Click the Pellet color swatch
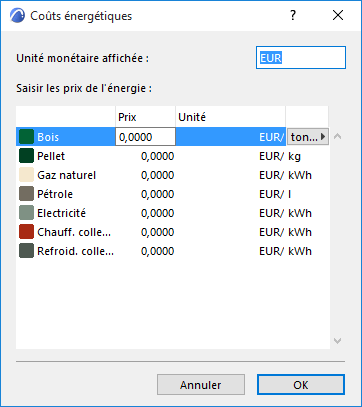The height and width of the screenshot is (407, 362). pos(27,156)
